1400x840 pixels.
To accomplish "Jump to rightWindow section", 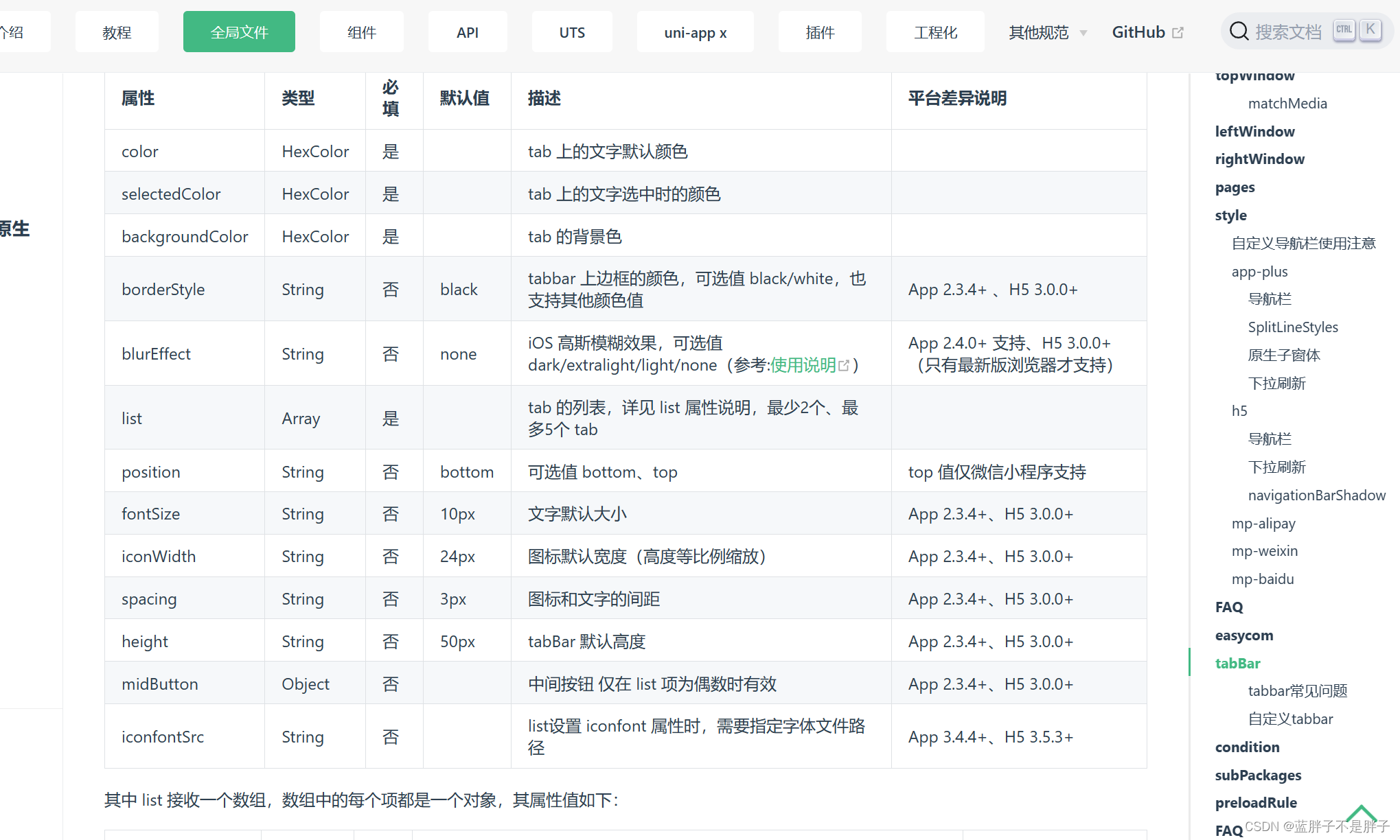I will (1260, 159).
